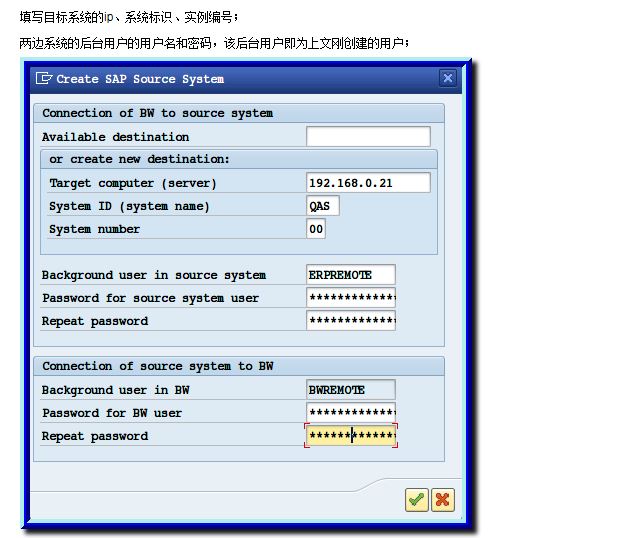
Task: Click the 'System number' label
Action: [x=94, y=229]
